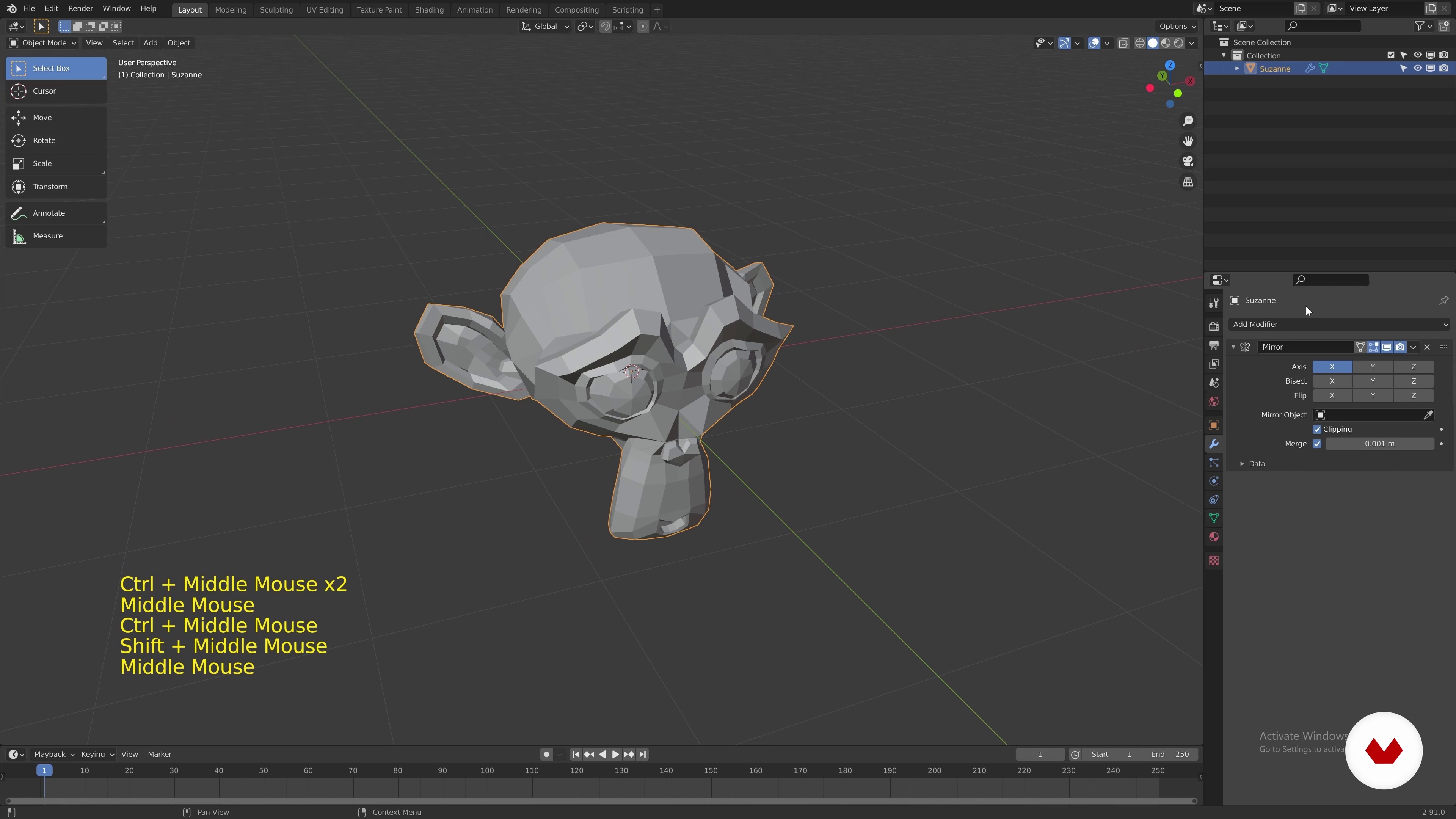The image size is (1456, 819).
Task: Select the Move tool
Action: click(x=56, y=118)
